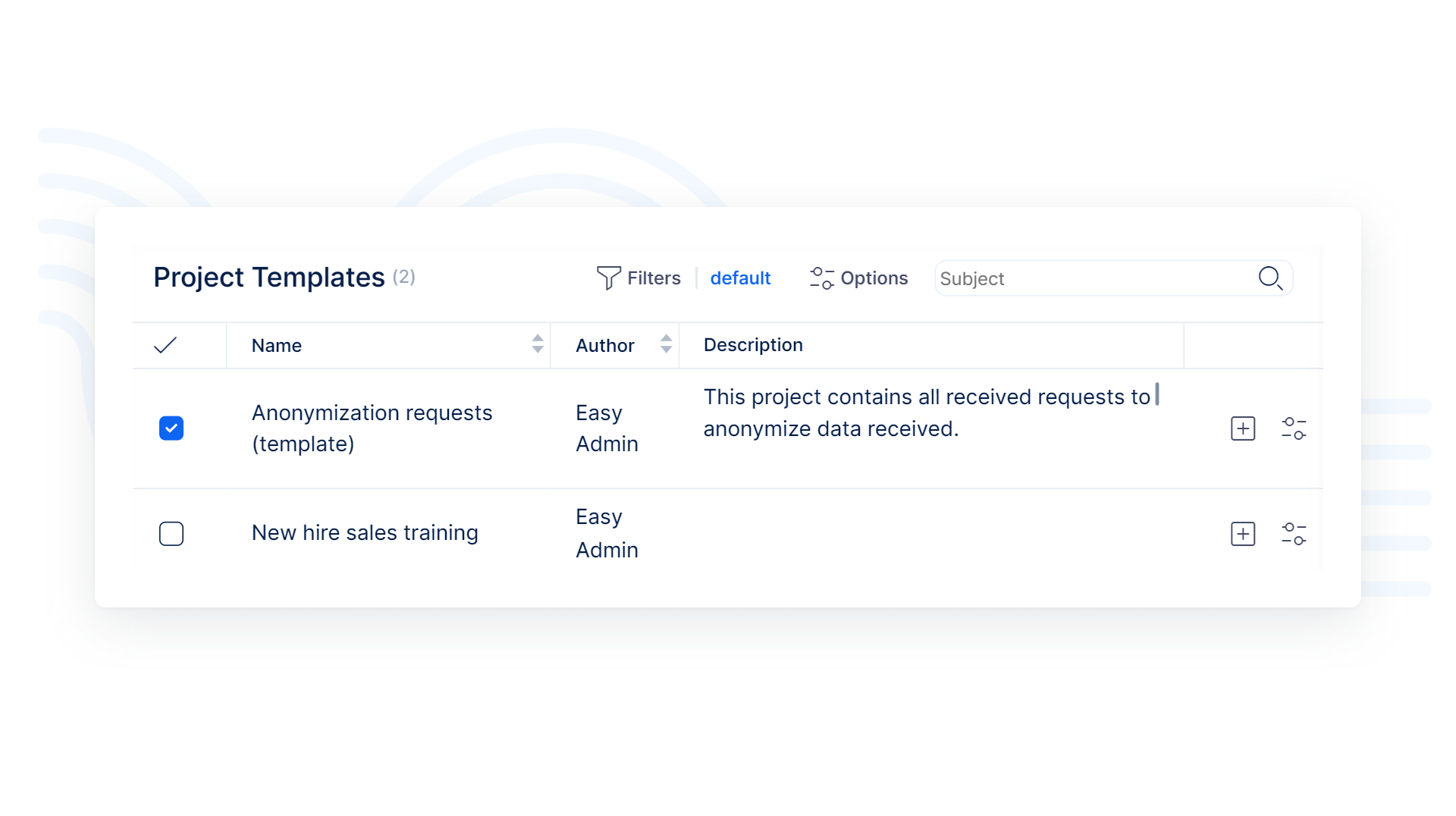Click the Filters funnel icon
Screen dimensions: 1456x816
click(608, 278)
